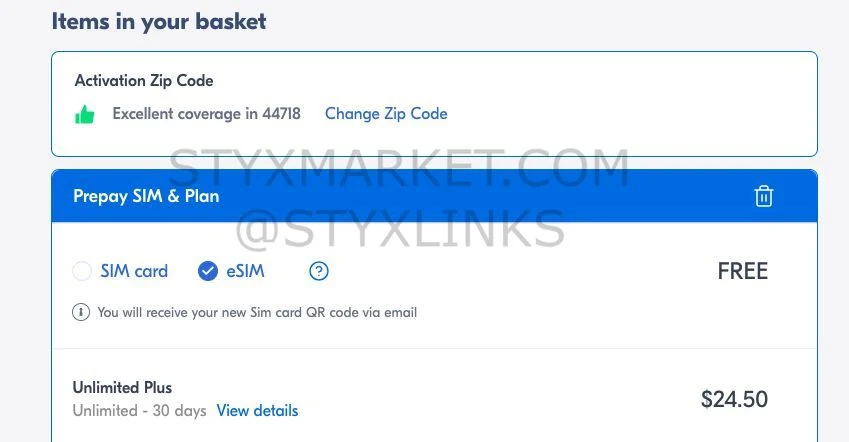Viewport: 849px width, 442px height.
Task: Click the Unlimited - 30 days description
Action: point(140,411)
